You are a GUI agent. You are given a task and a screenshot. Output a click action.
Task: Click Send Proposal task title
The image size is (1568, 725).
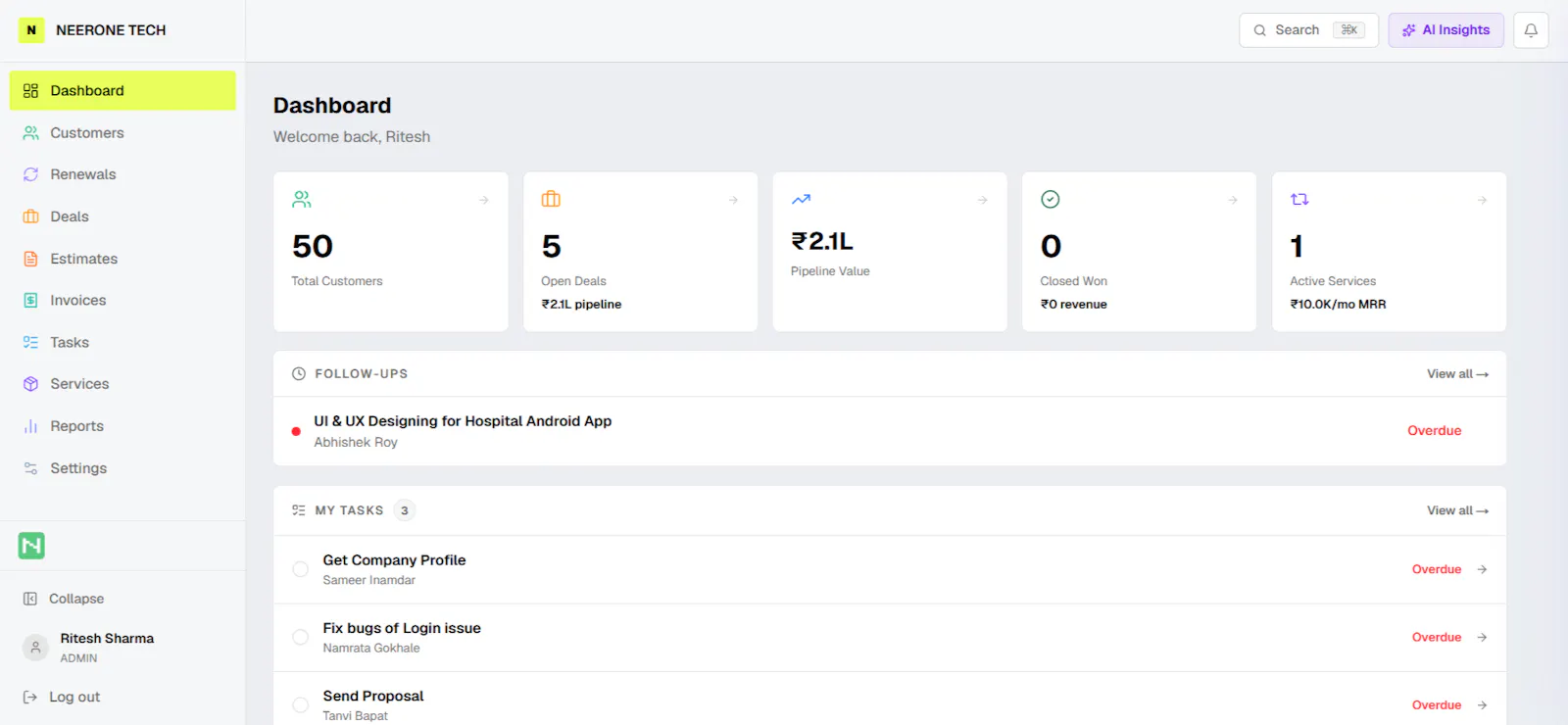click(373, 696)
